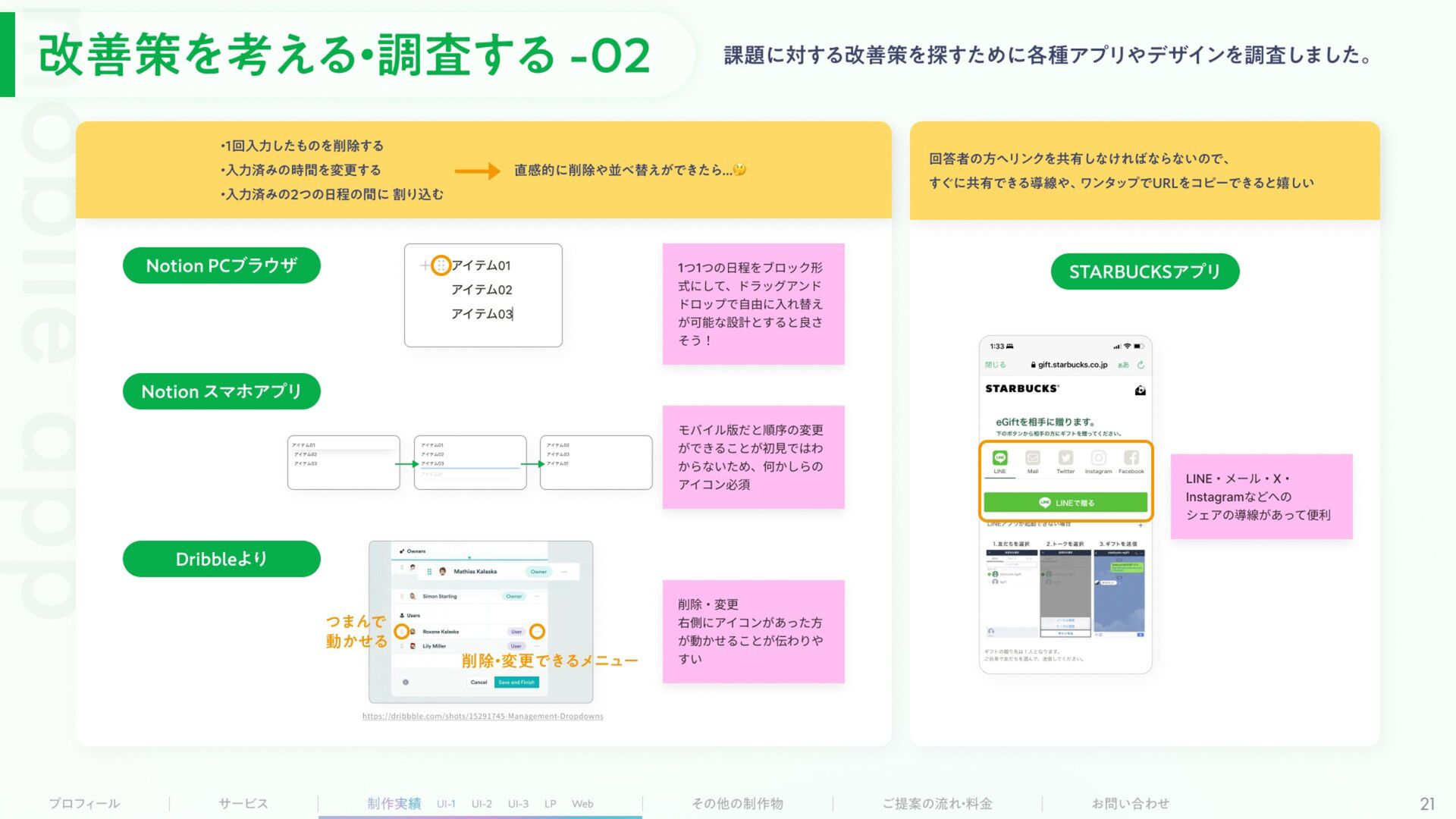Click the STARBUCKSアプリ green label
Image resolution: width=1456 pixels, height=819 pixels.
coord(1145,271)
